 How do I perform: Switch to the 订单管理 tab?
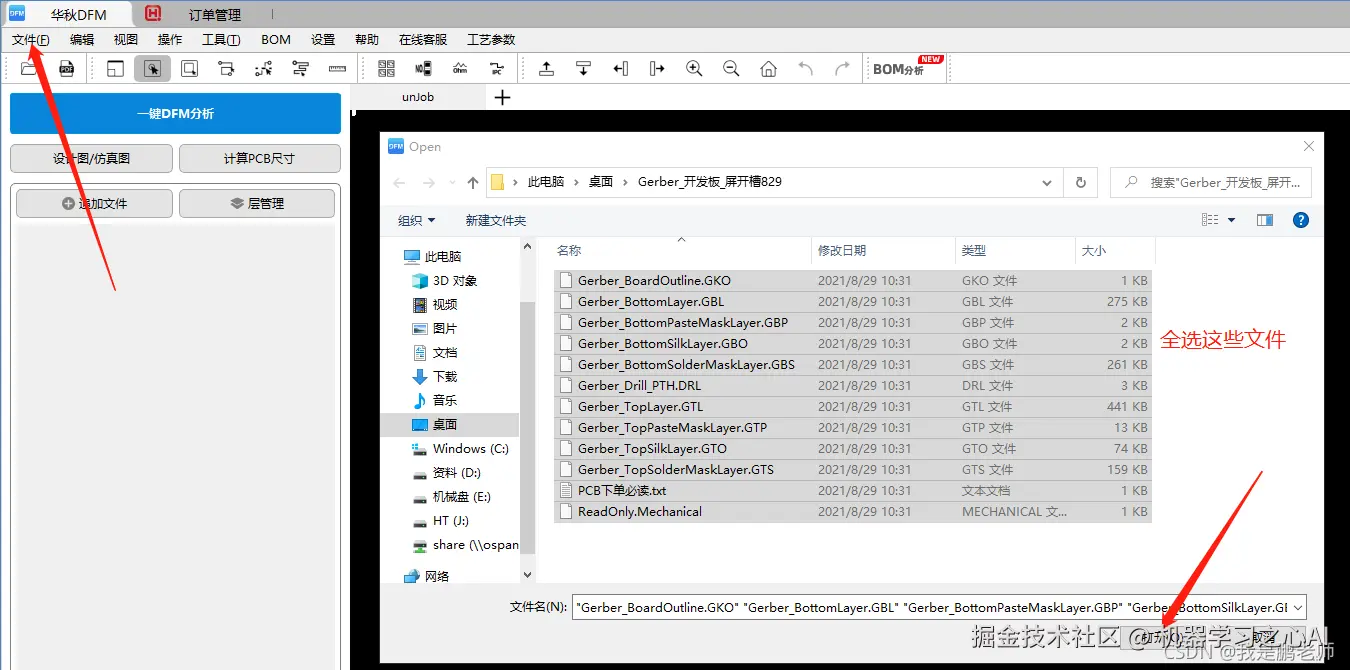[215, 15]
